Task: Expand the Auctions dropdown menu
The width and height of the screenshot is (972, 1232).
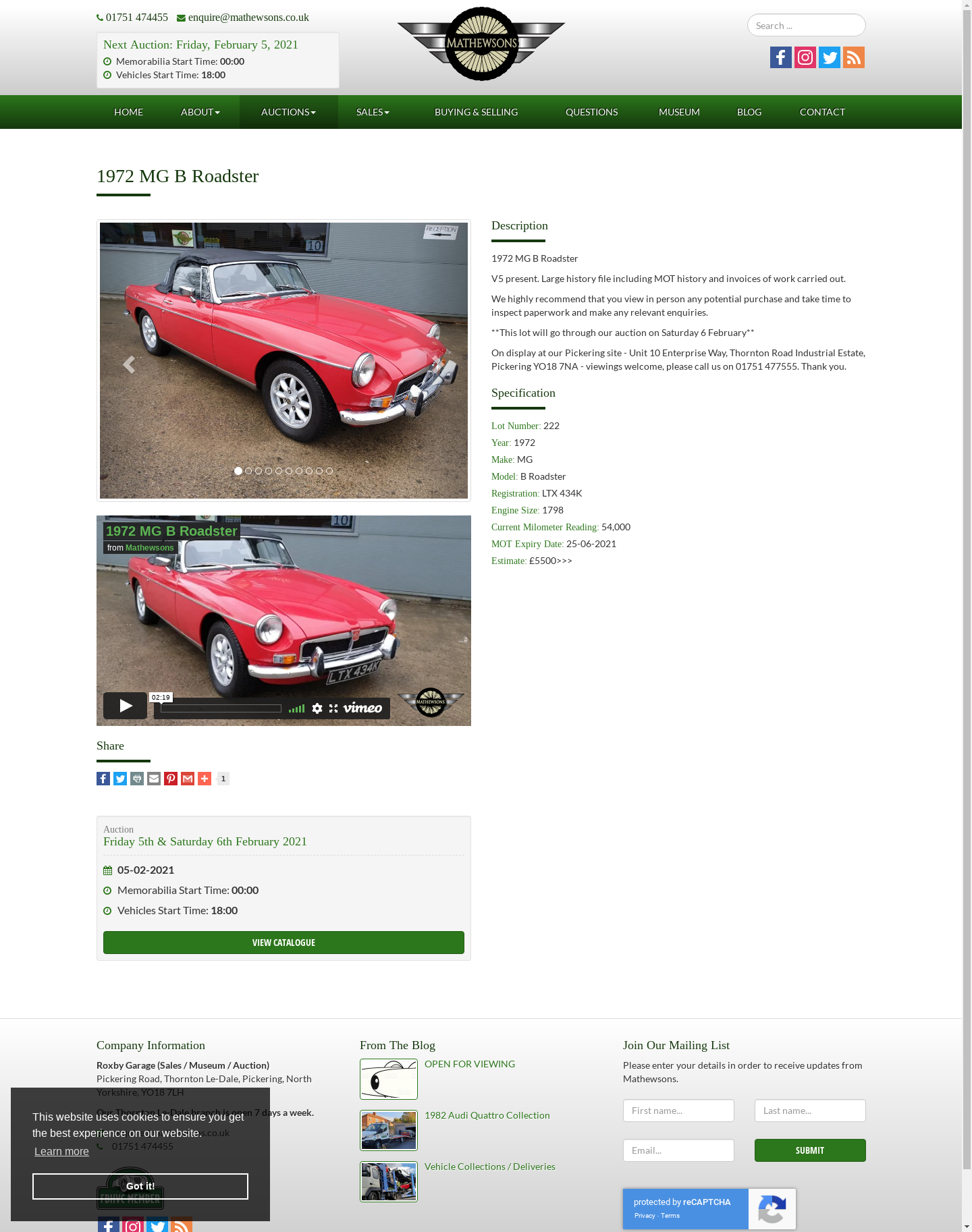Action: [x=288, y=112]
